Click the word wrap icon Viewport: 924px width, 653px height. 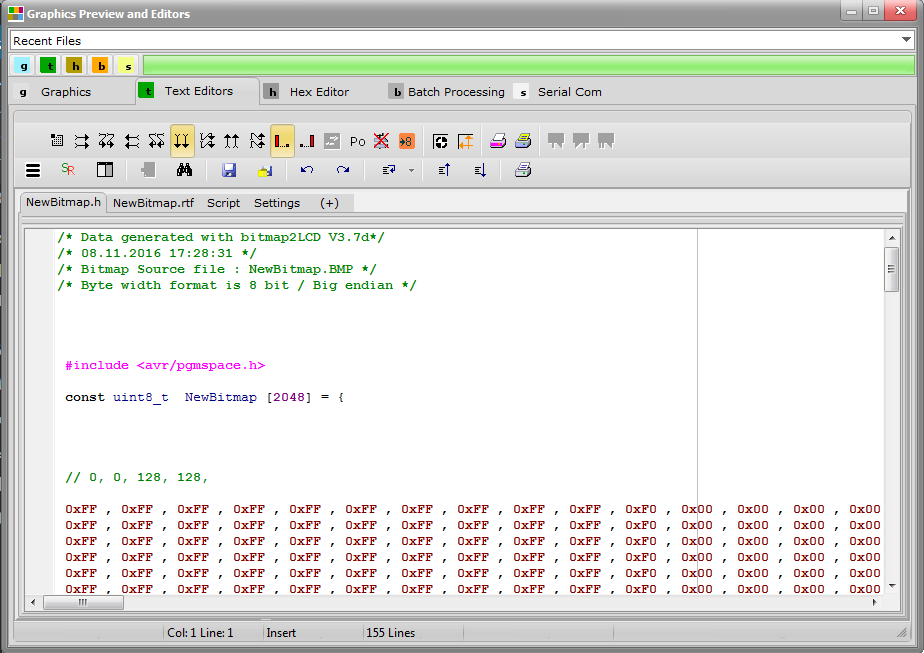click(x=389, y=170)
